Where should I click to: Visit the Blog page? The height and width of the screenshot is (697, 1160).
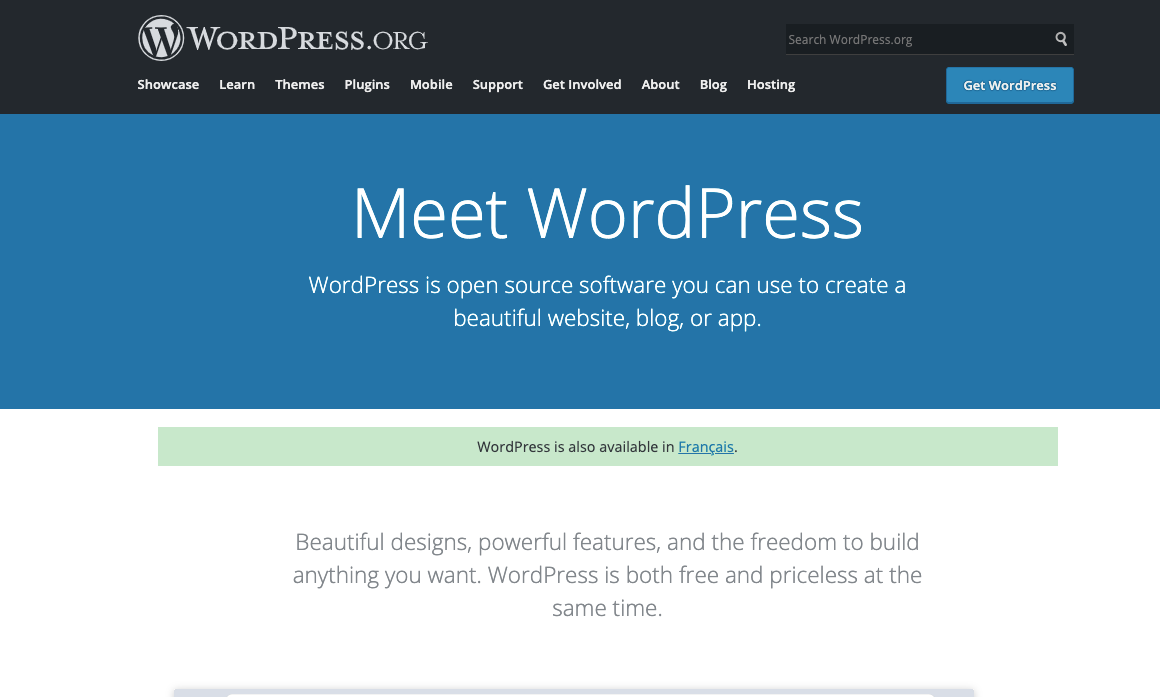(x=713, y=84)
